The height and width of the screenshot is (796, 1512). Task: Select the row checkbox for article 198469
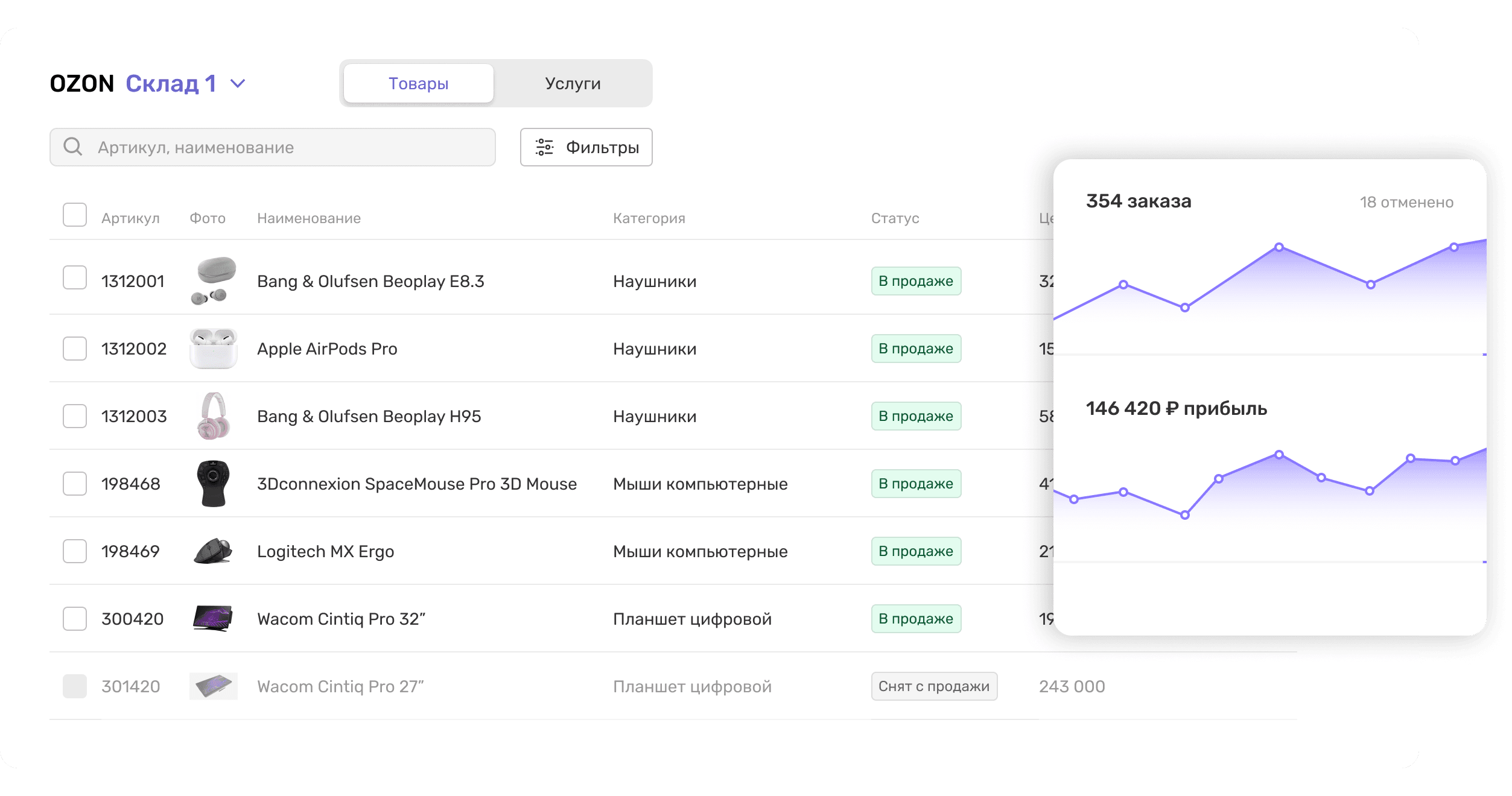(75, 551)
